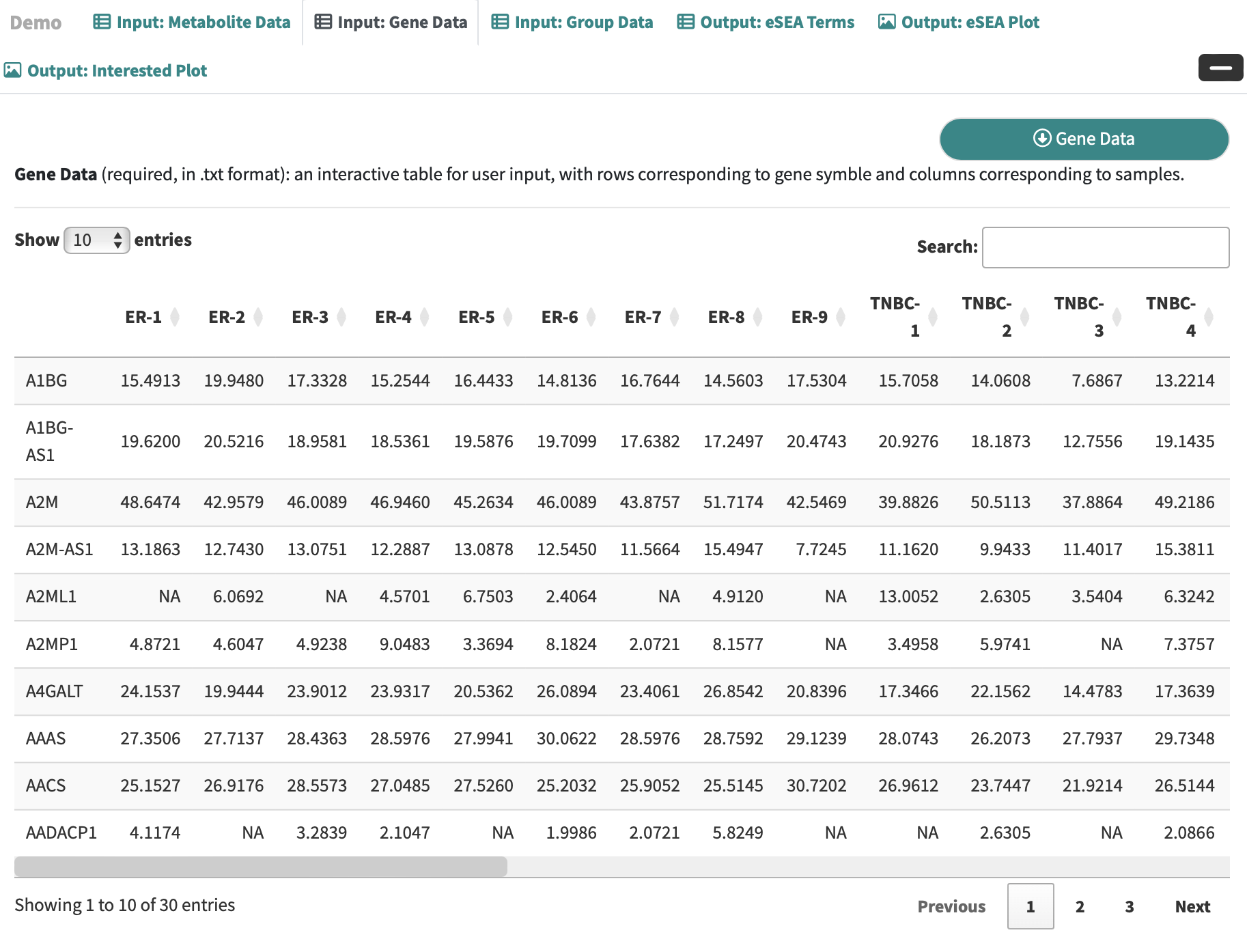Open the Input: Metabolite Data tab
The height and width of the screenshot is (952, 1247).
(x=192, y=23)
